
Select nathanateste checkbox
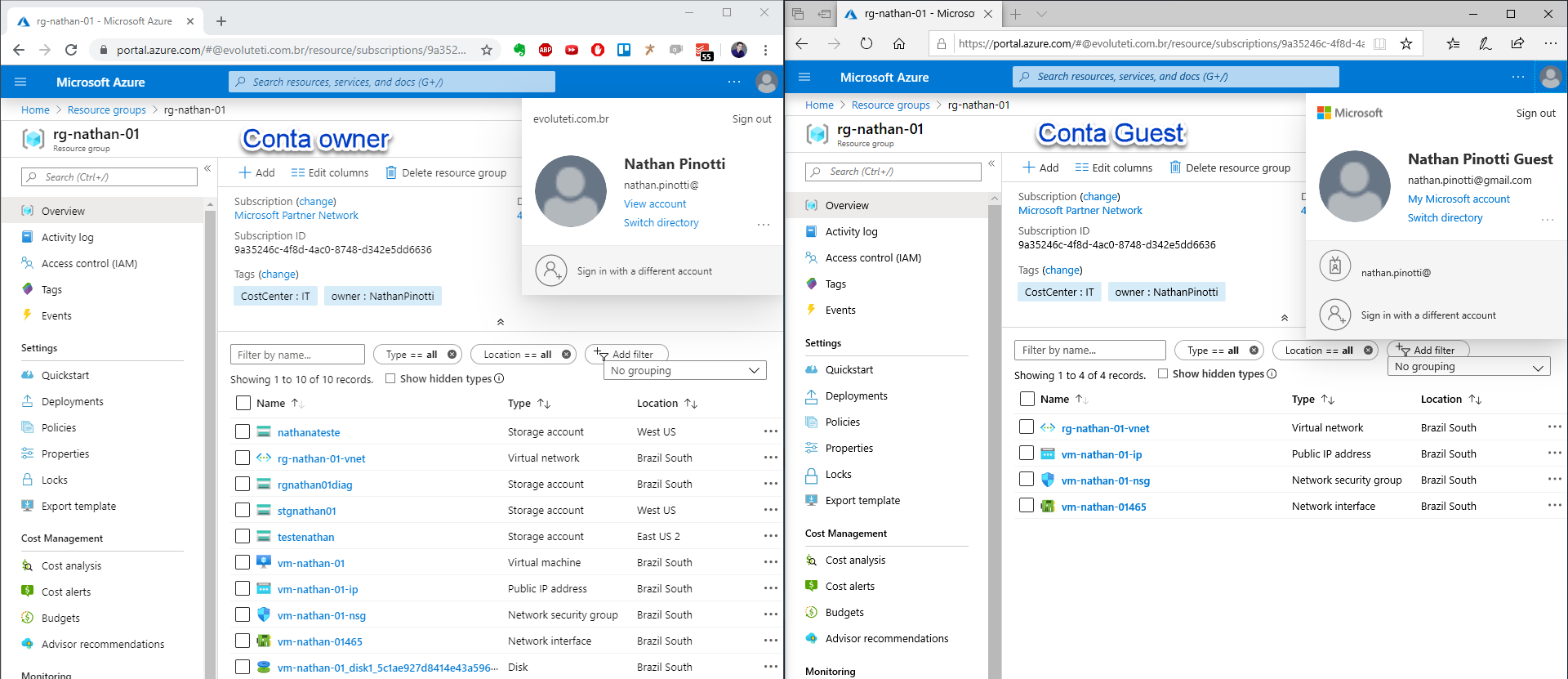click(x=243, y=431)
